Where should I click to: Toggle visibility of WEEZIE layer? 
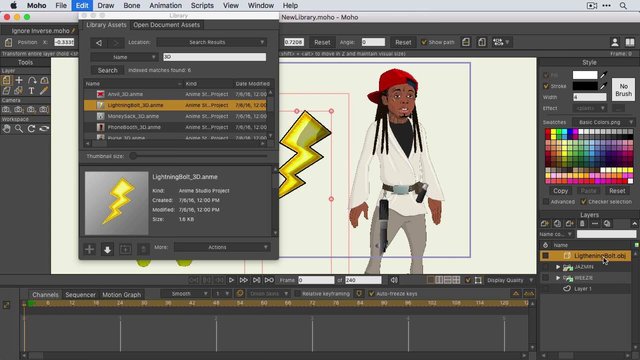click(545, 278)
